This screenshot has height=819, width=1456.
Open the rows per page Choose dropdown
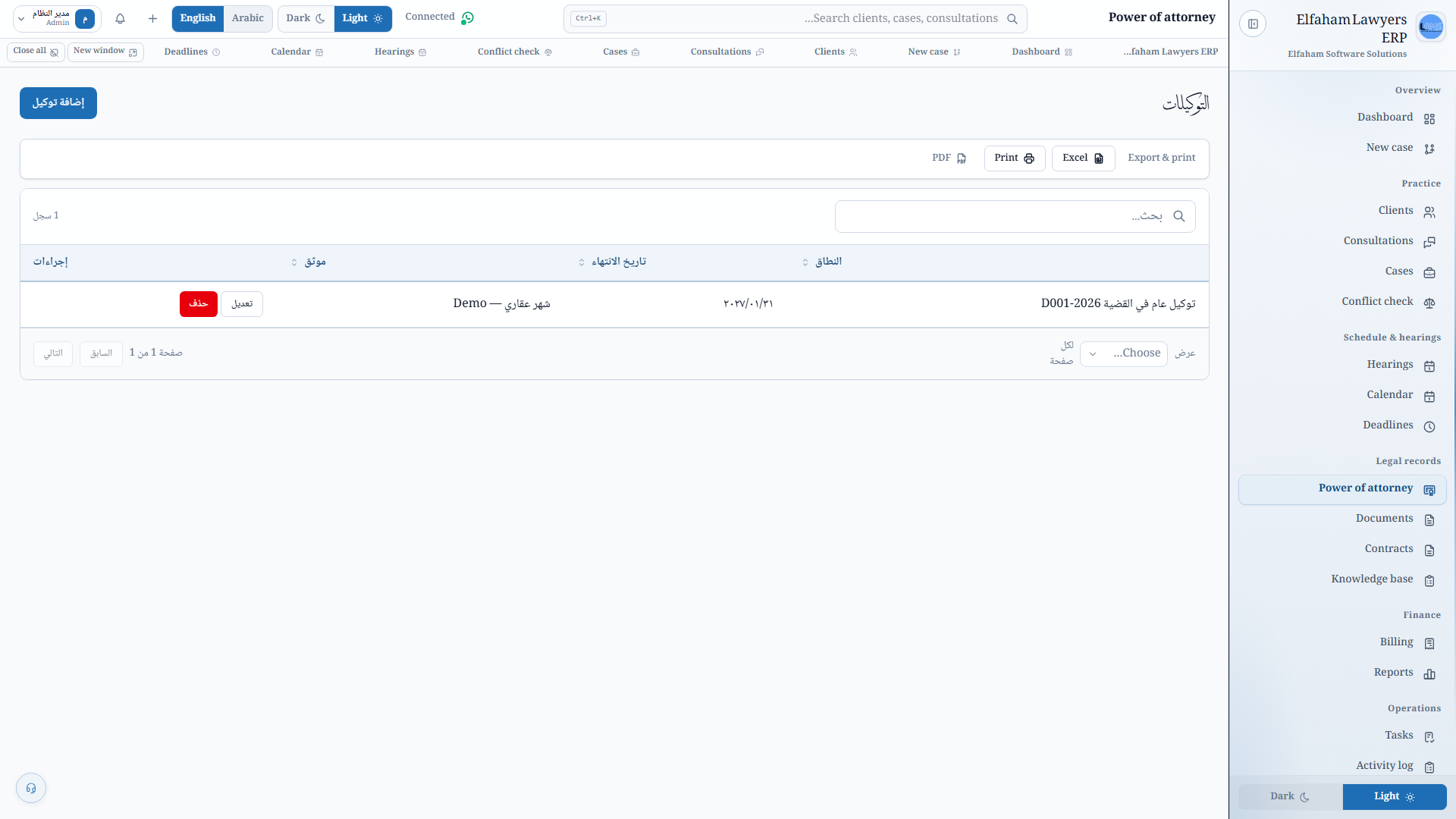point(1124,353)
